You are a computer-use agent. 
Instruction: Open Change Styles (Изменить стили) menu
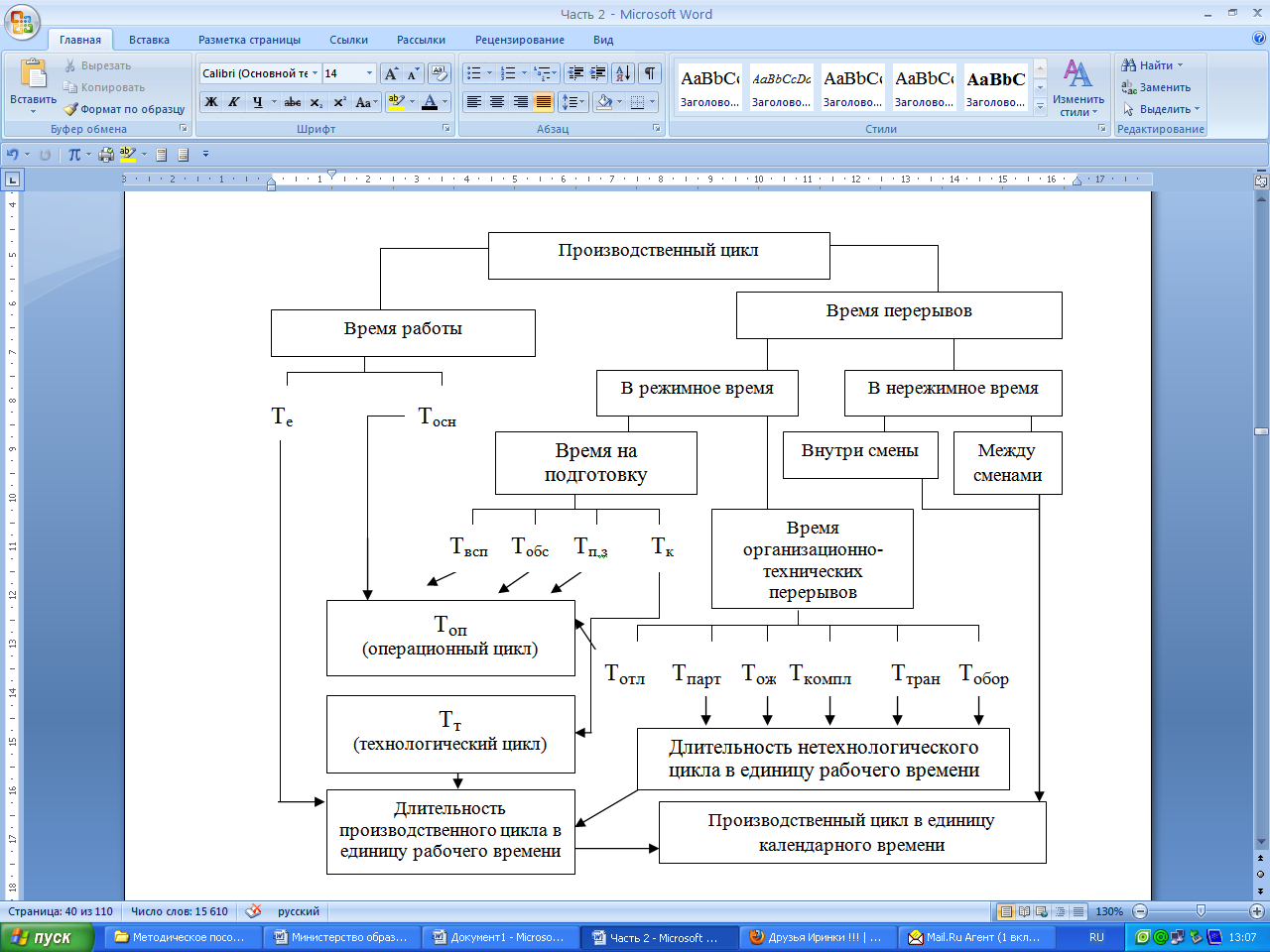1079,87
